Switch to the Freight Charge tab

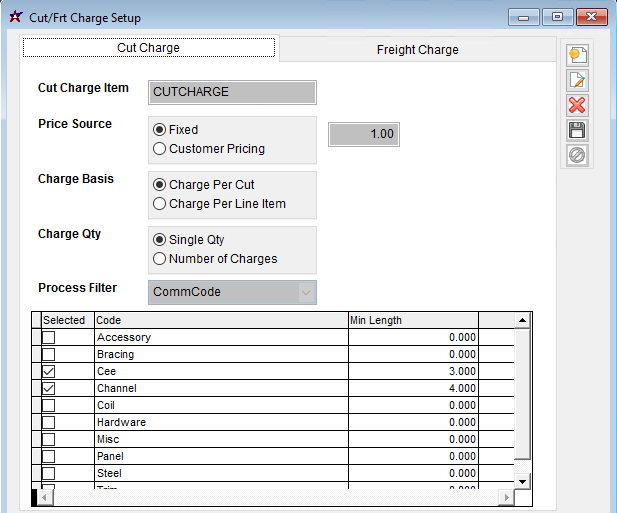click(417, 50)
